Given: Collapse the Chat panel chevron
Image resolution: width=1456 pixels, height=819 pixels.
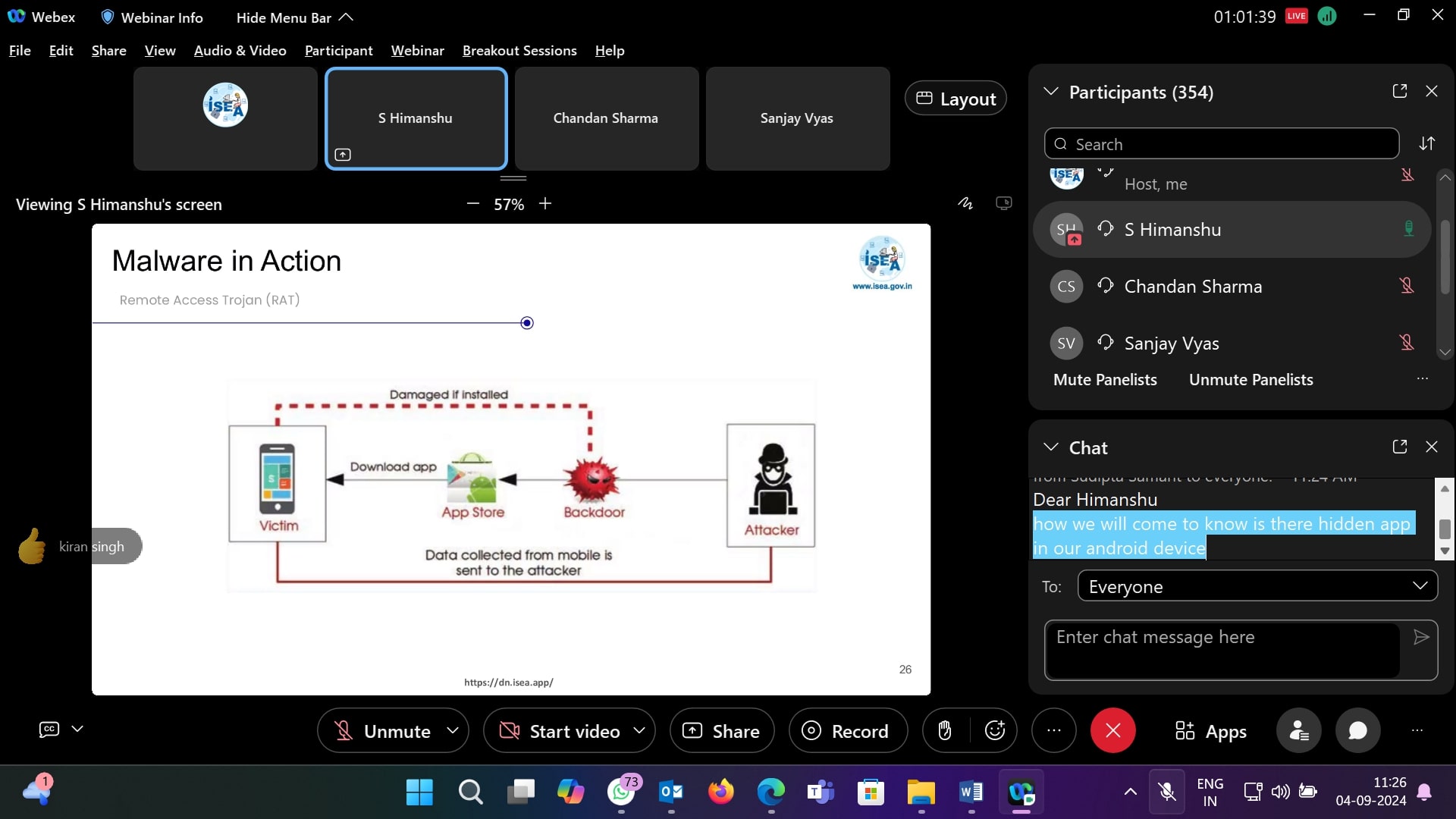Looking at the screenshot, I should click(x=1050, y=447).
